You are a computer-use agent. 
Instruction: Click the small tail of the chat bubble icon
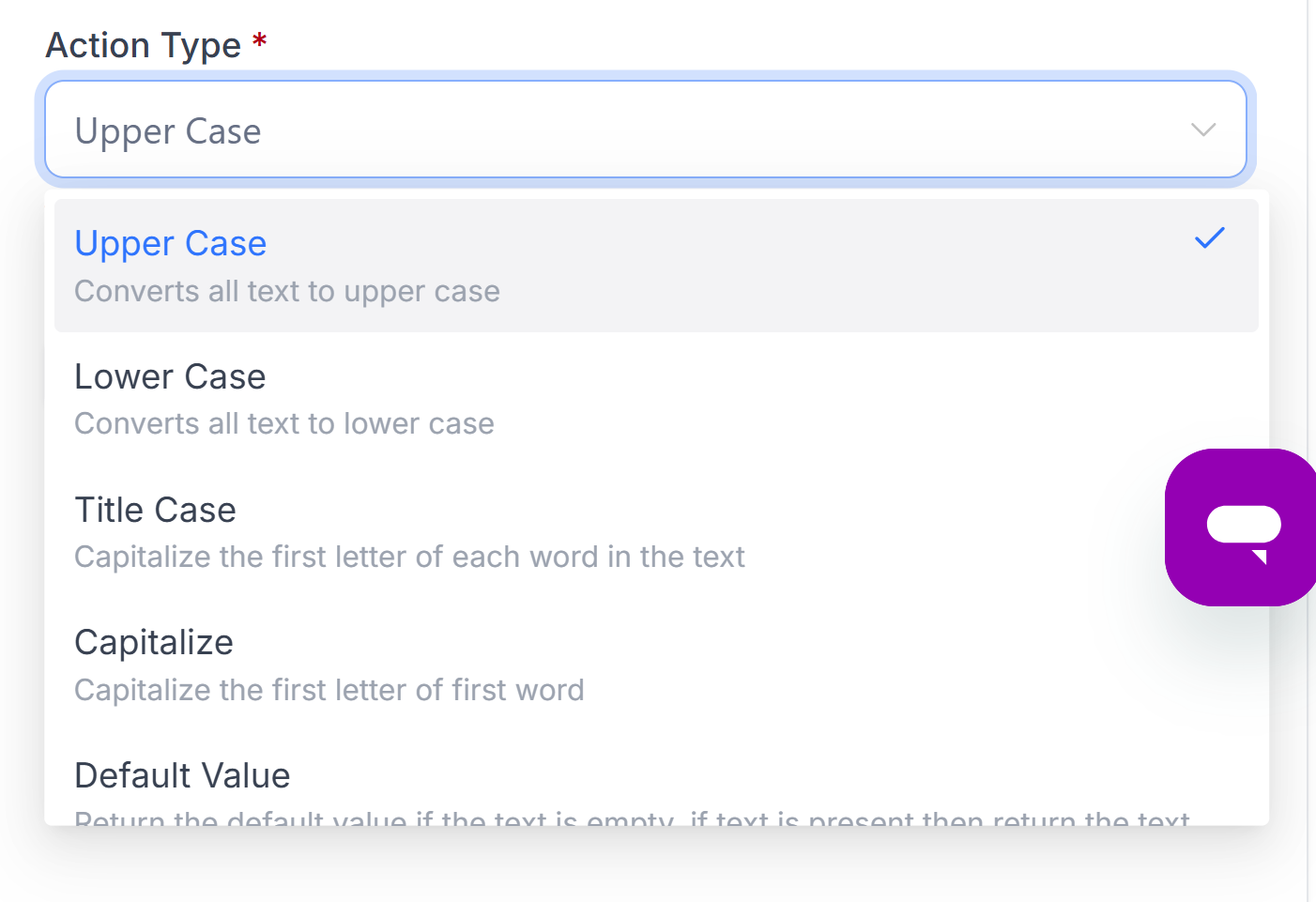1258,559
